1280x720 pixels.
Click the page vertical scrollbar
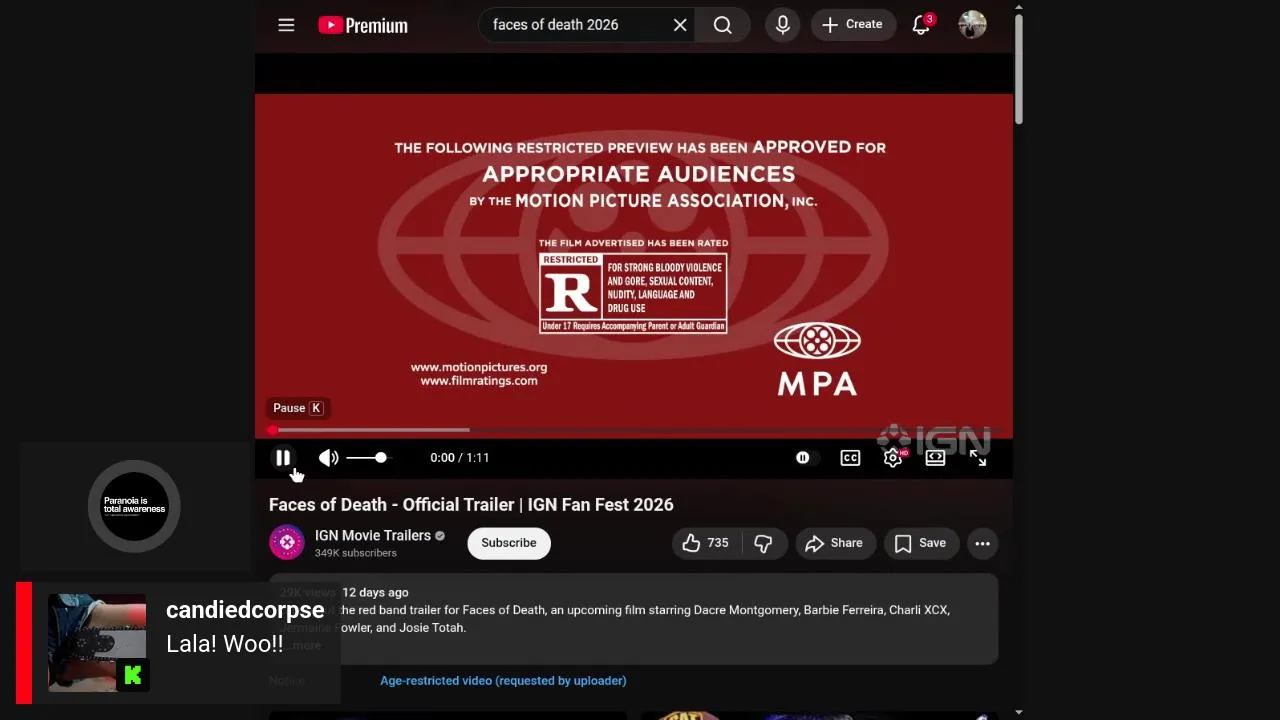[1019, 70]
